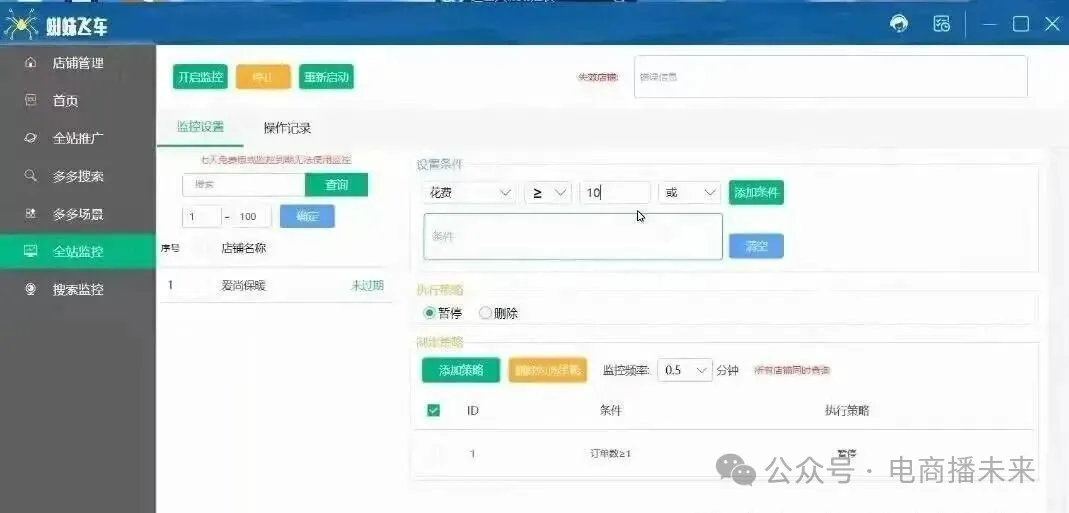The height and width of the screenshot is (513, 1069).
Task: Select the 暂停 radio button
Action: coord(430,313)
